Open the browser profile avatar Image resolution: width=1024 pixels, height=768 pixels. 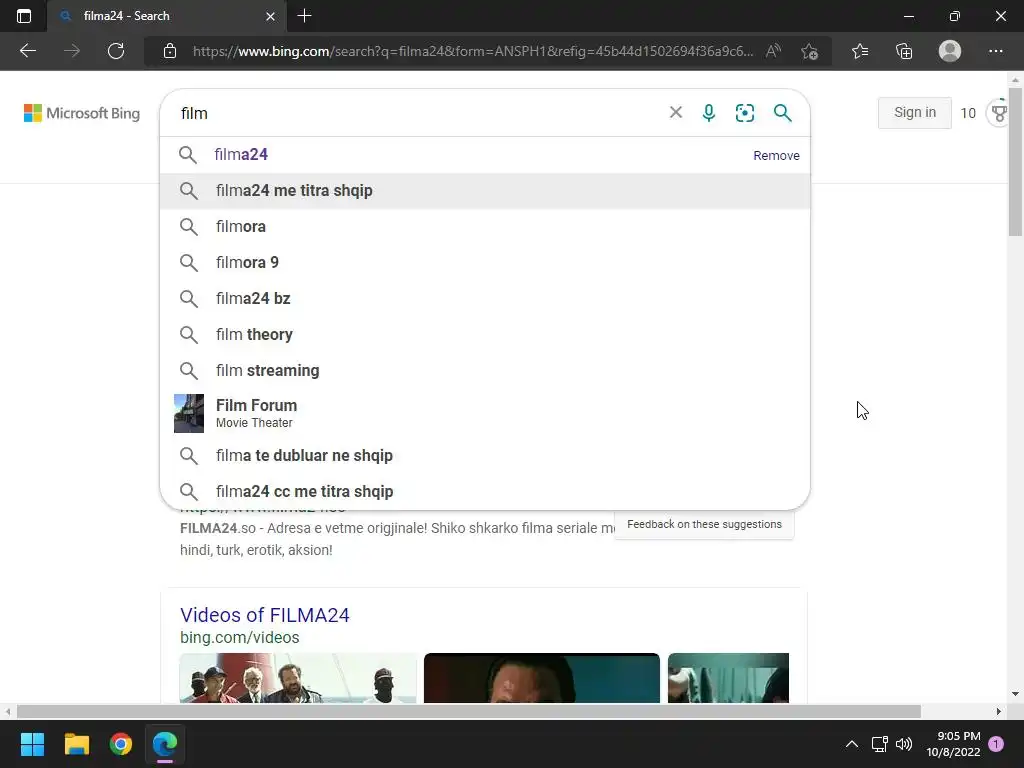[950, 51]
